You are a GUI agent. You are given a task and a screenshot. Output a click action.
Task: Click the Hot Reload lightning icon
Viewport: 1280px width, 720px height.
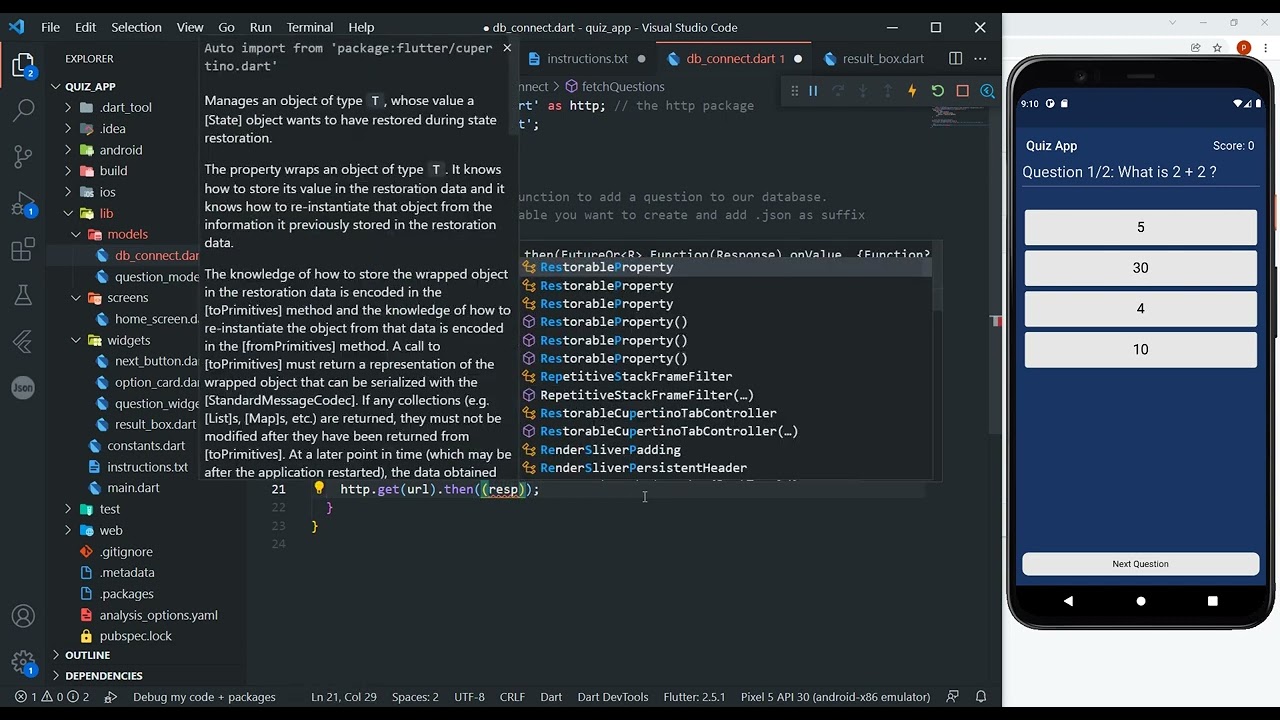point(912,91)
